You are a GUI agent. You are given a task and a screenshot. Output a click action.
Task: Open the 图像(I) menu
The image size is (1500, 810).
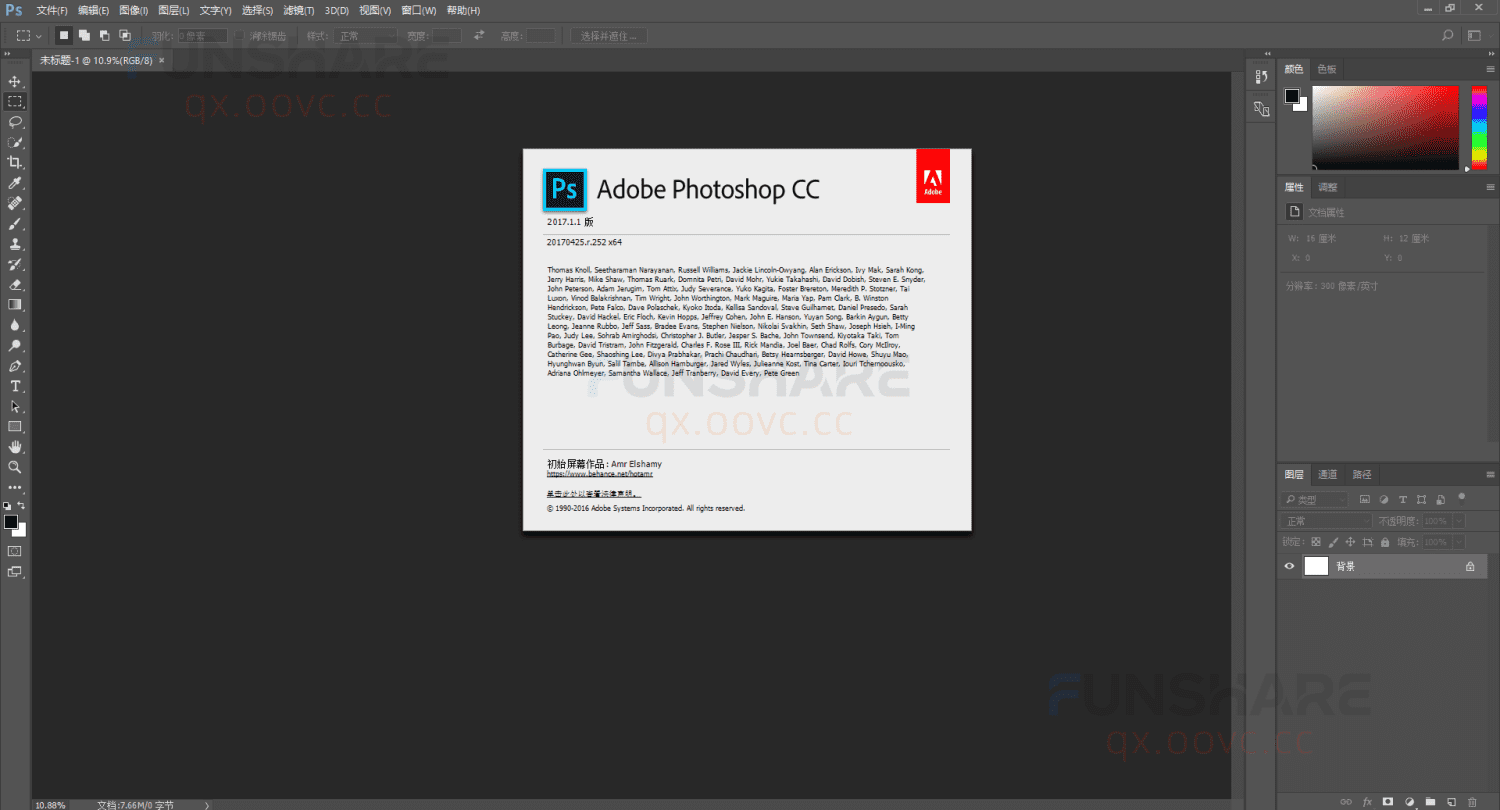tap(133, 10)
